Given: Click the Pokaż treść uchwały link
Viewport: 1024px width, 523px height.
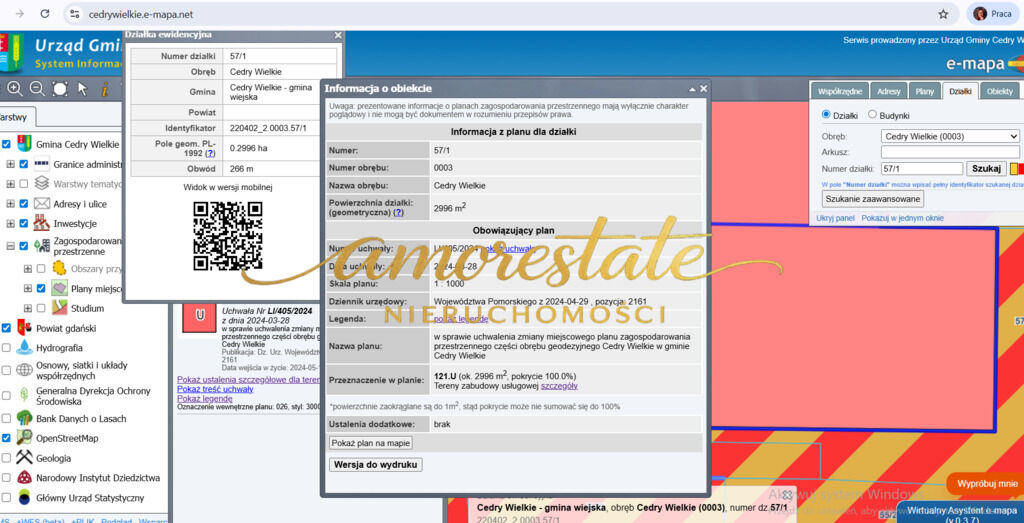Looking at the screenshot, I should click(215, 389).
